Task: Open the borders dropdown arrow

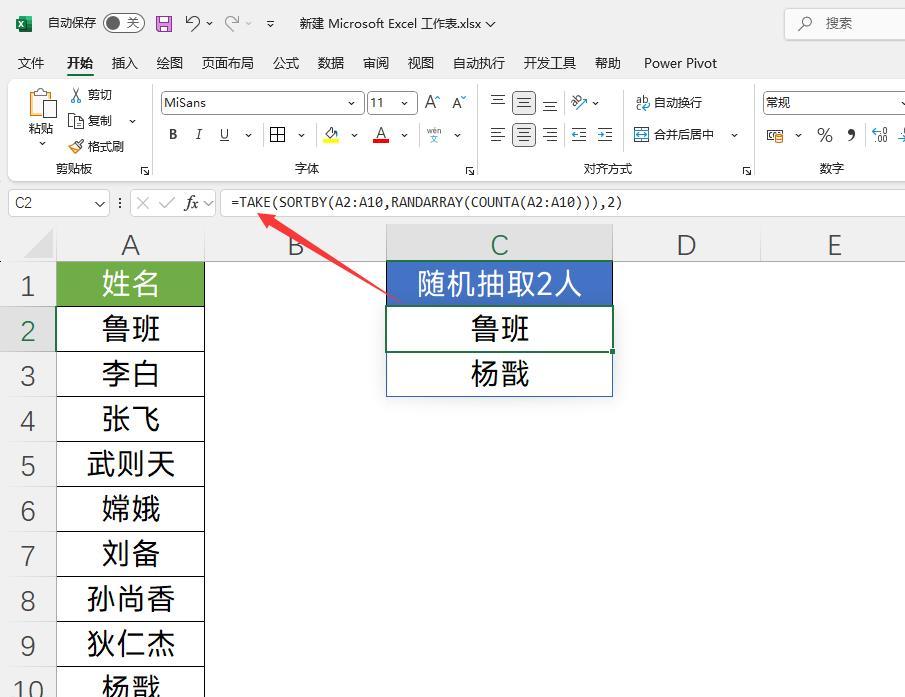Action: point(301,135)
